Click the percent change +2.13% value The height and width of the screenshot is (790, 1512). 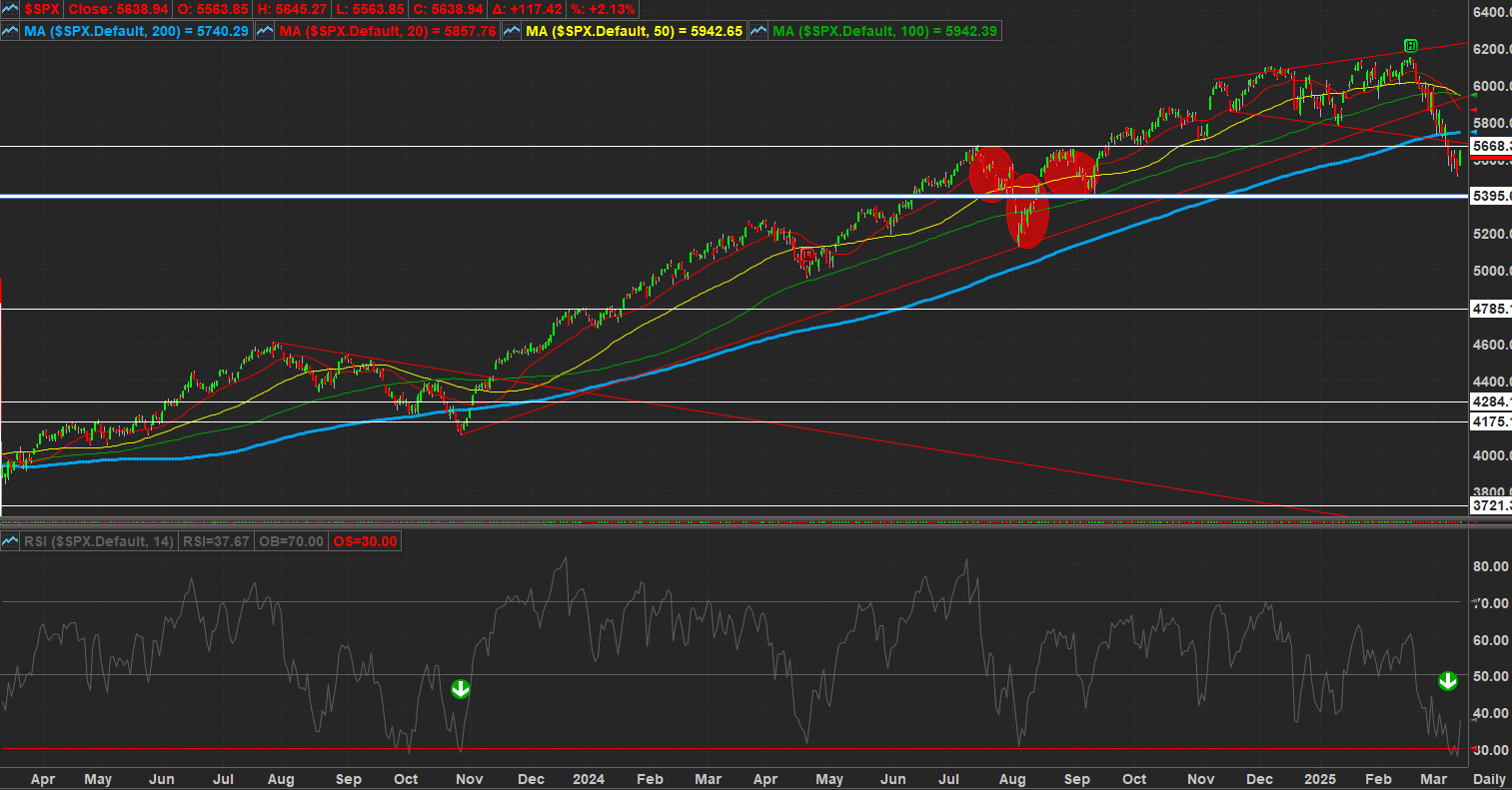point(605,8)
